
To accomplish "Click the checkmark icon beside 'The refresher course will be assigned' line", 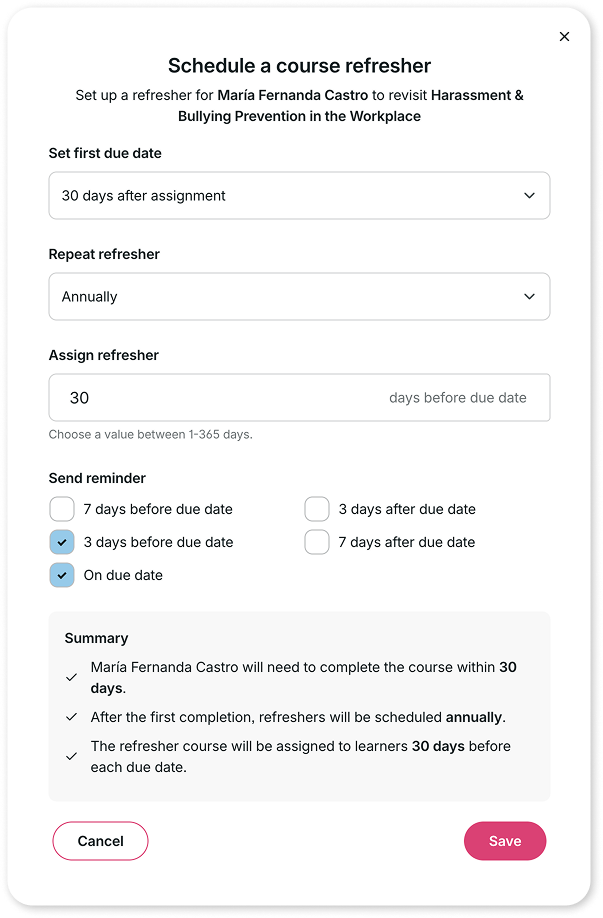I will coord(71,756).
